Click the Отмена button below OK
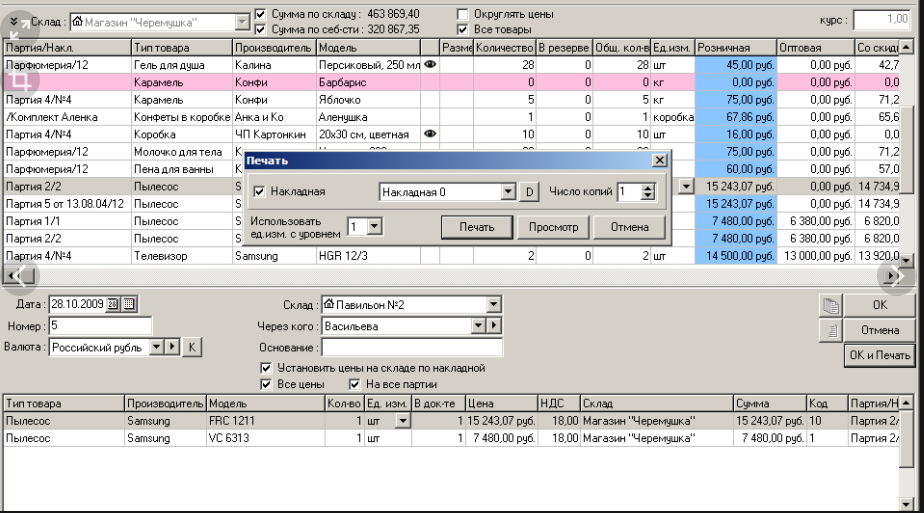The image size is (924, 513). pyautogui.click(x=880, y=330)
